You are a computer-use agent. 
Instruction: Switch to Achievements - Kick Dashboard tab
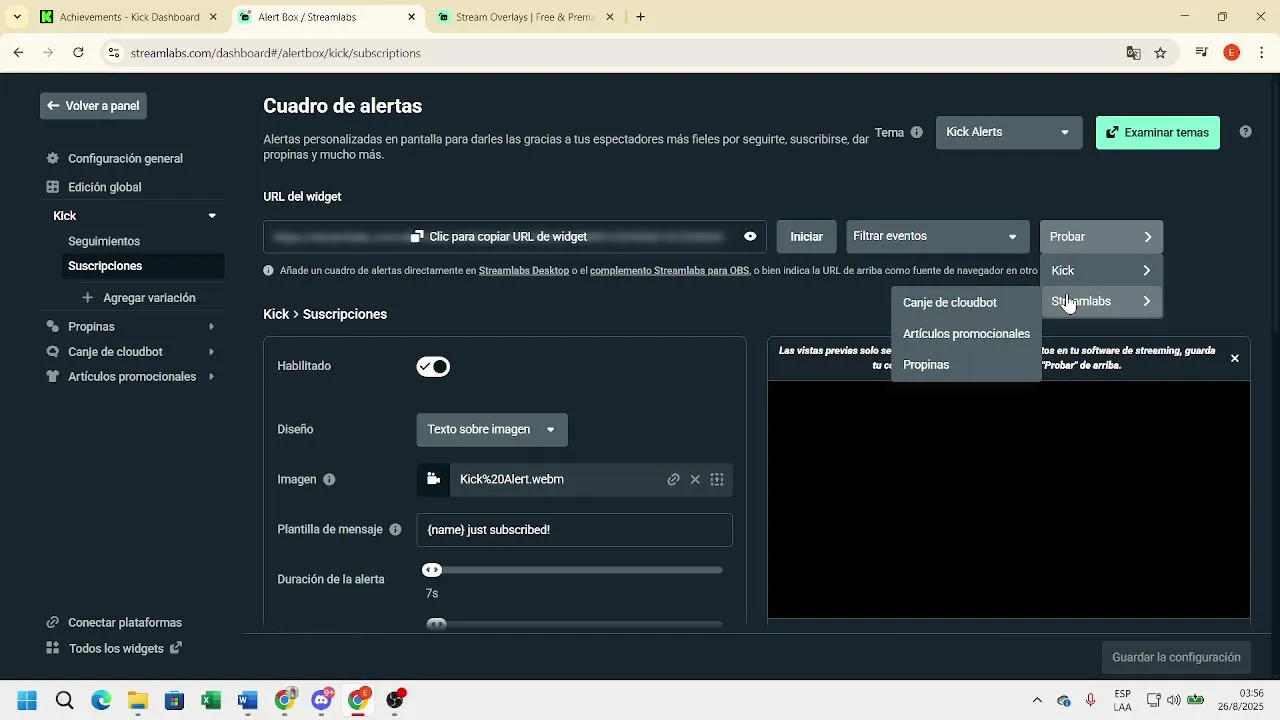point(128,17)
